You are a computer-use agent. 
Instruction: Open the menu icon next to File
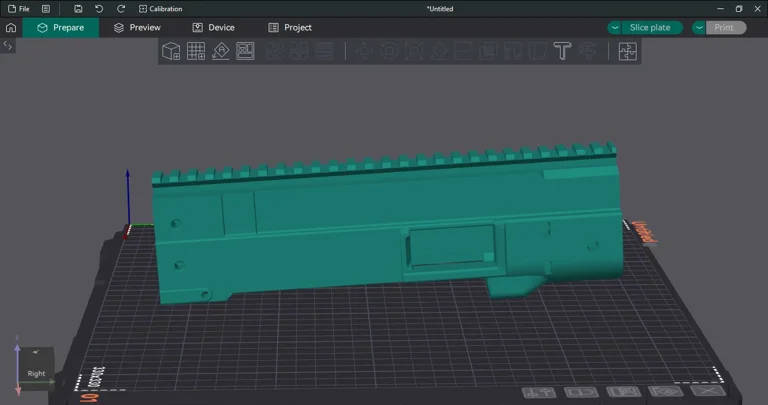[x=46, y=9]
